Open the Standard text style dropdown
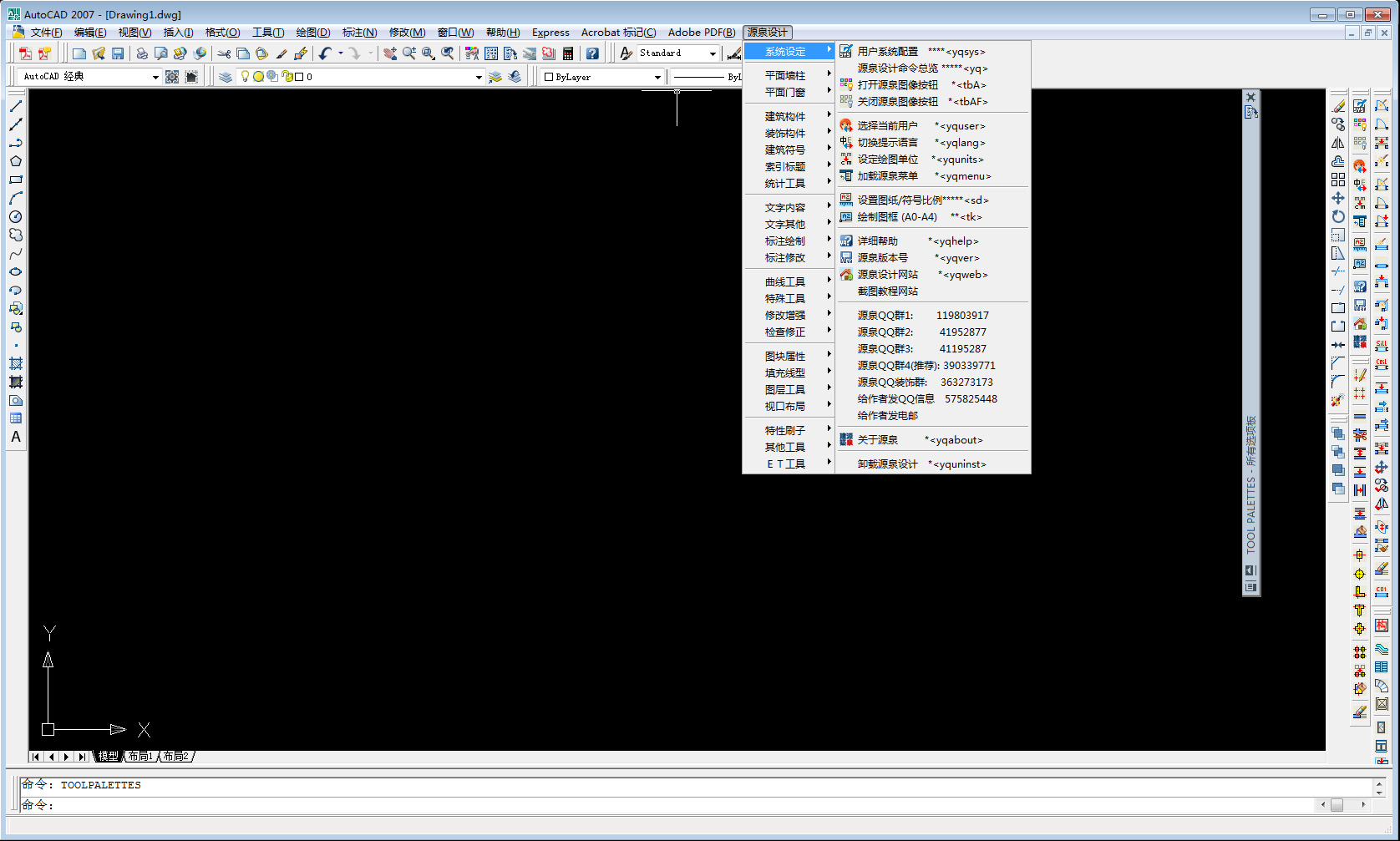The image size is (1400, 841). tap(713, 53)
